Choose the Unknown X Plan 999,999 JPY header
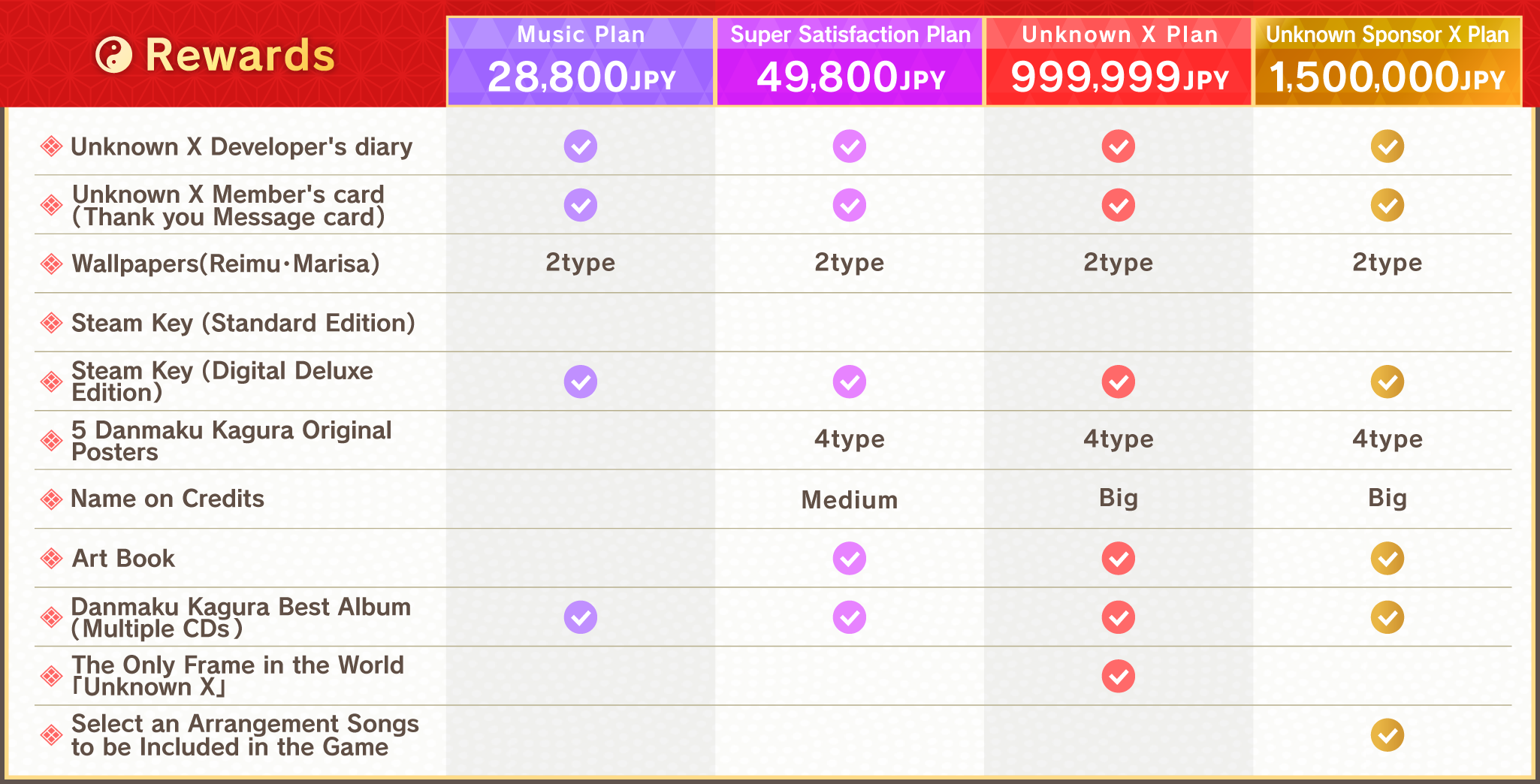Viewport: 1540px width, 784px height. pos(1119,62)
